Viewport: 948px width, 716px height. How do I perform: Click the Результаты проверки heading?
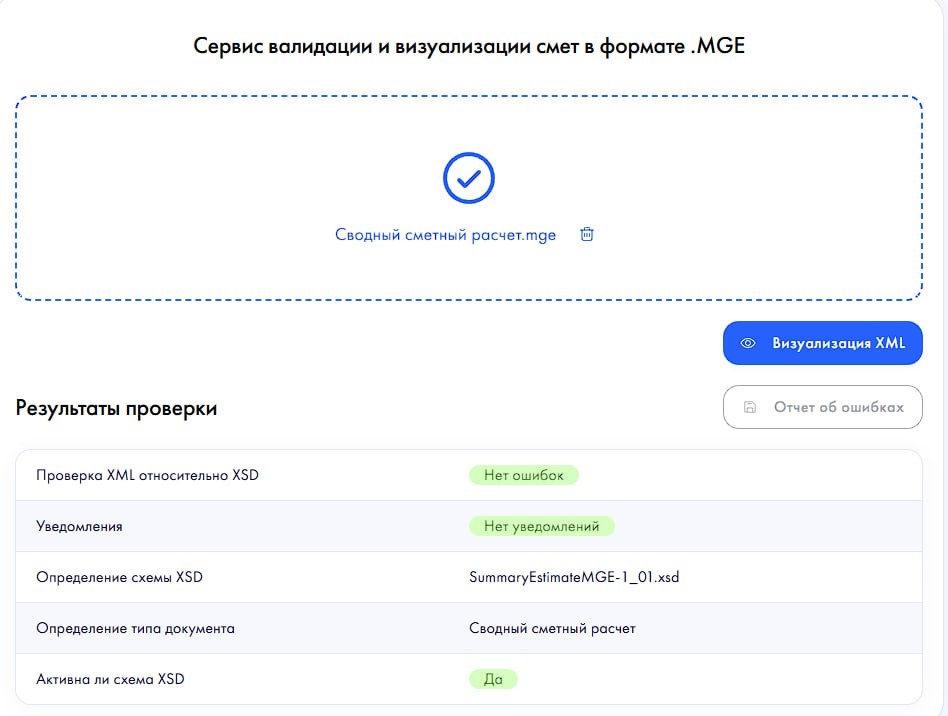click(116, 408)
